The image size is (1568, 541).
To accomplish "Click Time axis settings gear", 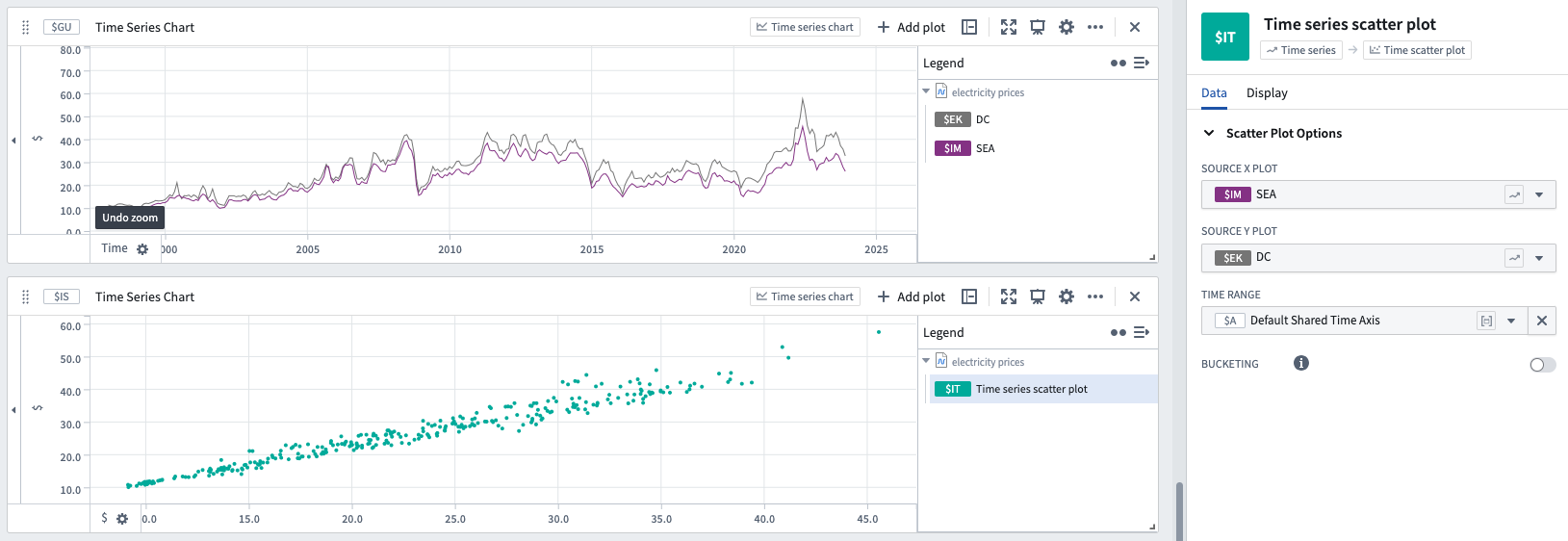I will pos(142,249).
